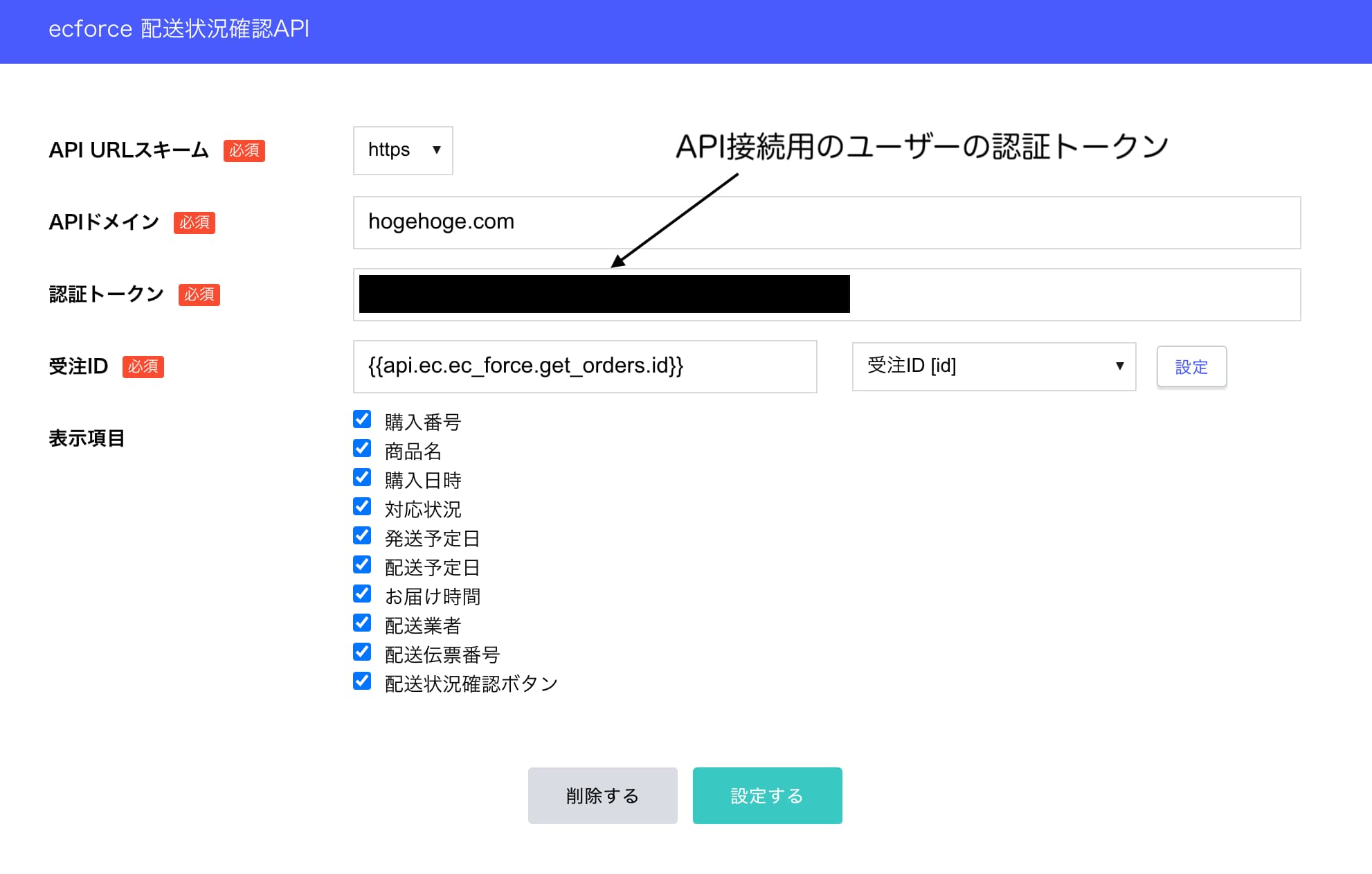Click the 認証トークン field label

point(107,294)
